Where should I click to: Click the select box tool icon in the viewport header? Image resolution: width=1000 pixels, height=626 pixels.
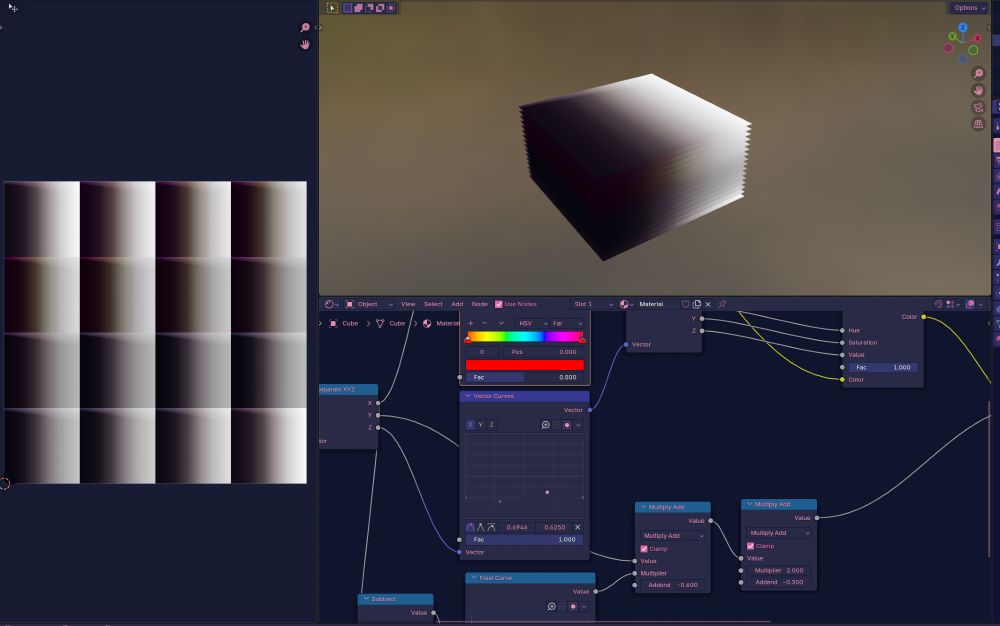point(332,8)
